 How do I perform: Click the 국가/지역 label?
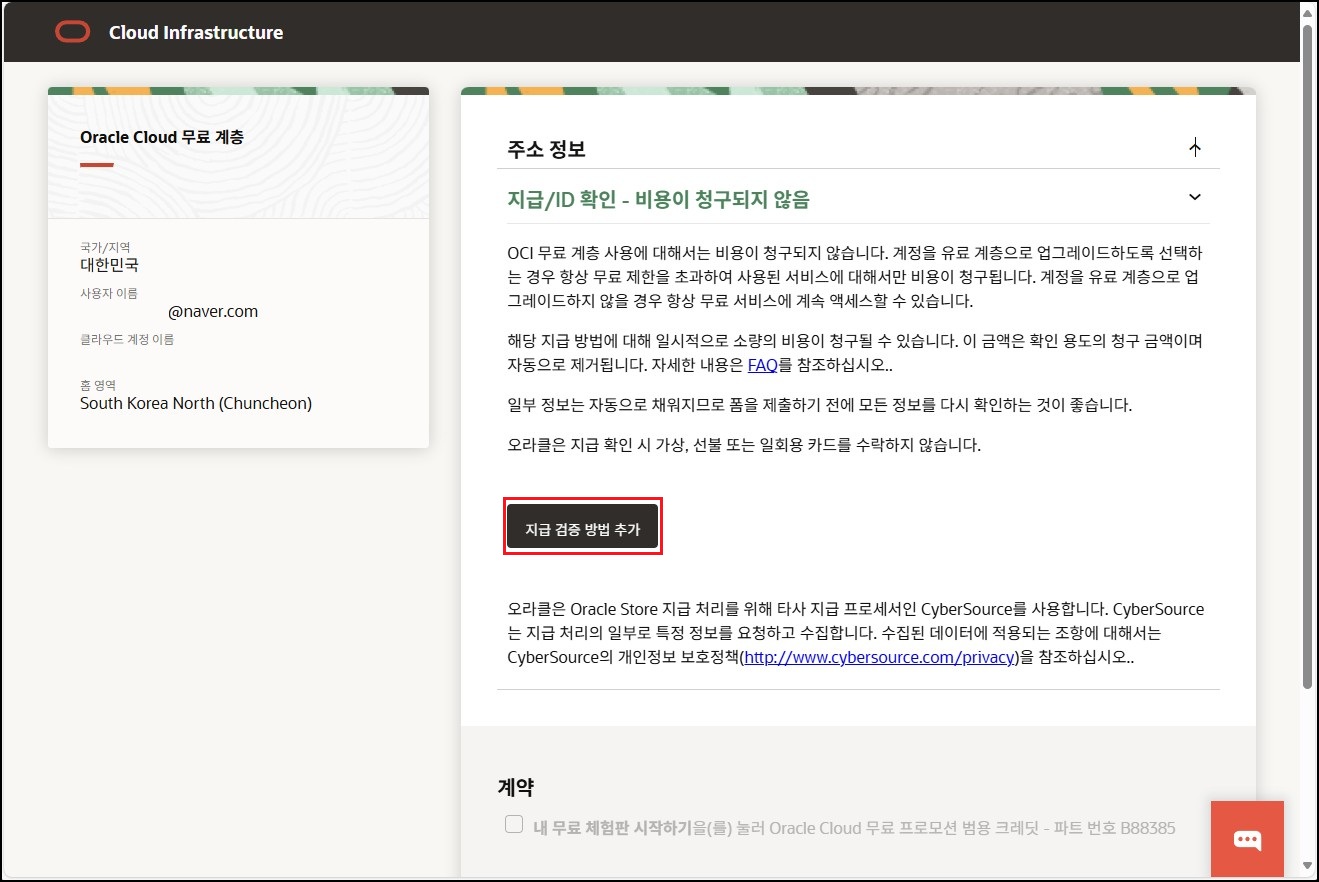pyautogui.click(x=105, y=248)
